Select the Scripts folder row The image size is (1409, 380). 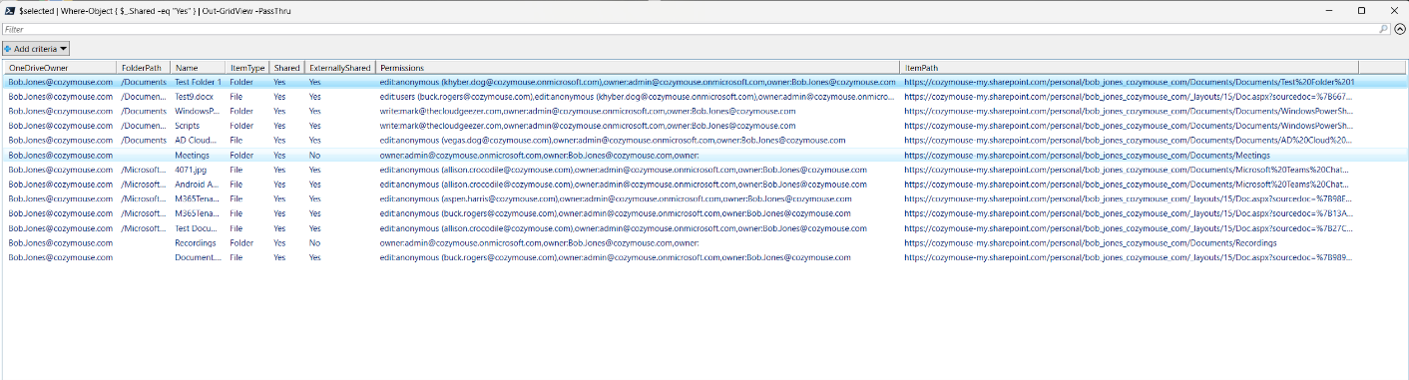(704, 126)
